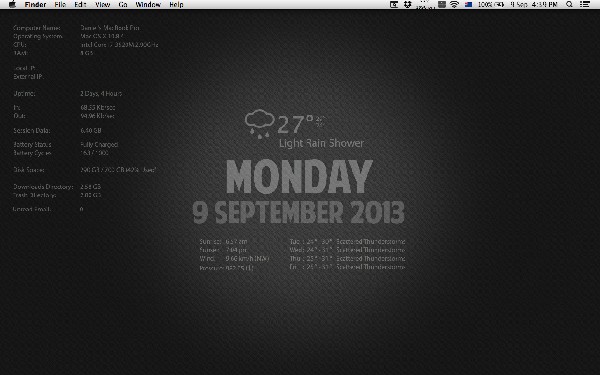Open the Go menu

point(123,5)
